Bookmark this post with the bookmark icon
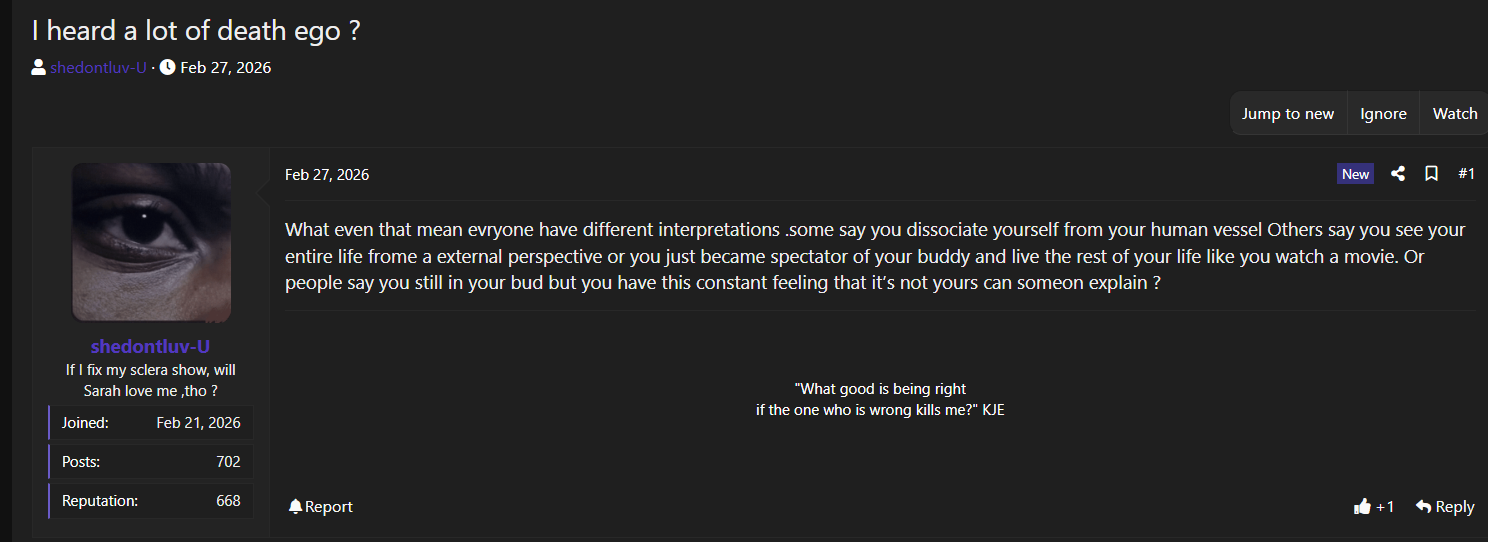The width and height of the screenshot is (1488, 542). click(x=1431, y=174)
